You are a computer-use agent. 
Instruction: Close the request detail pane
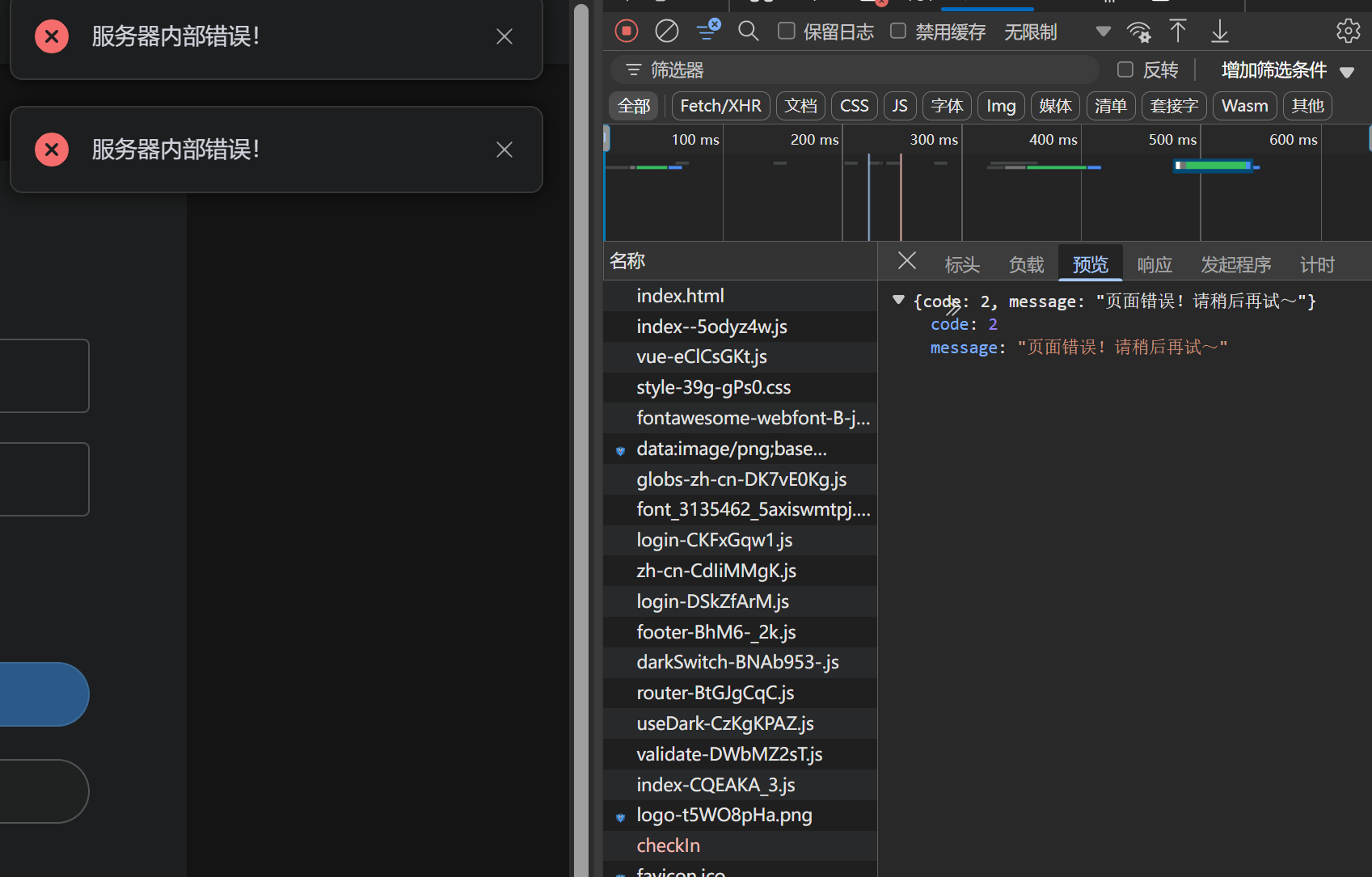907,261
